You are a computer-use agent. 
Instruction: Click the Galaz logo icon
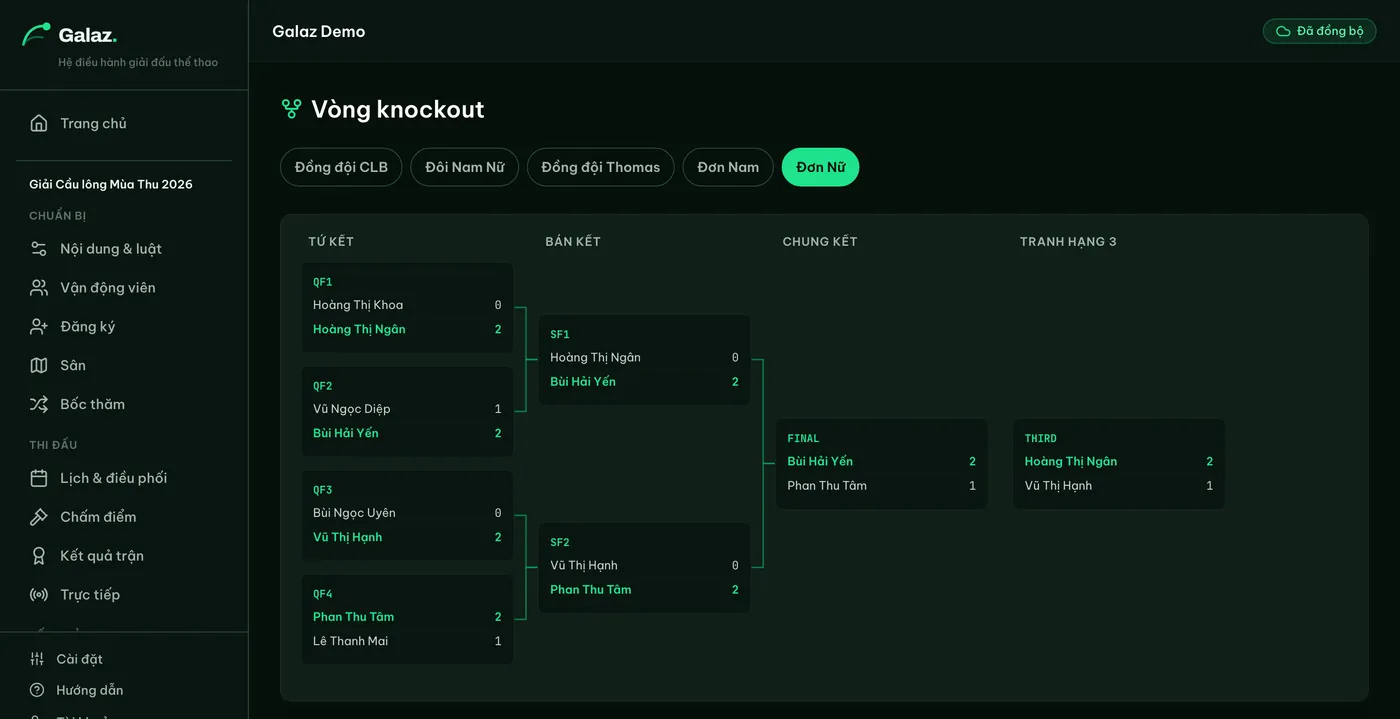pos(36,34)
